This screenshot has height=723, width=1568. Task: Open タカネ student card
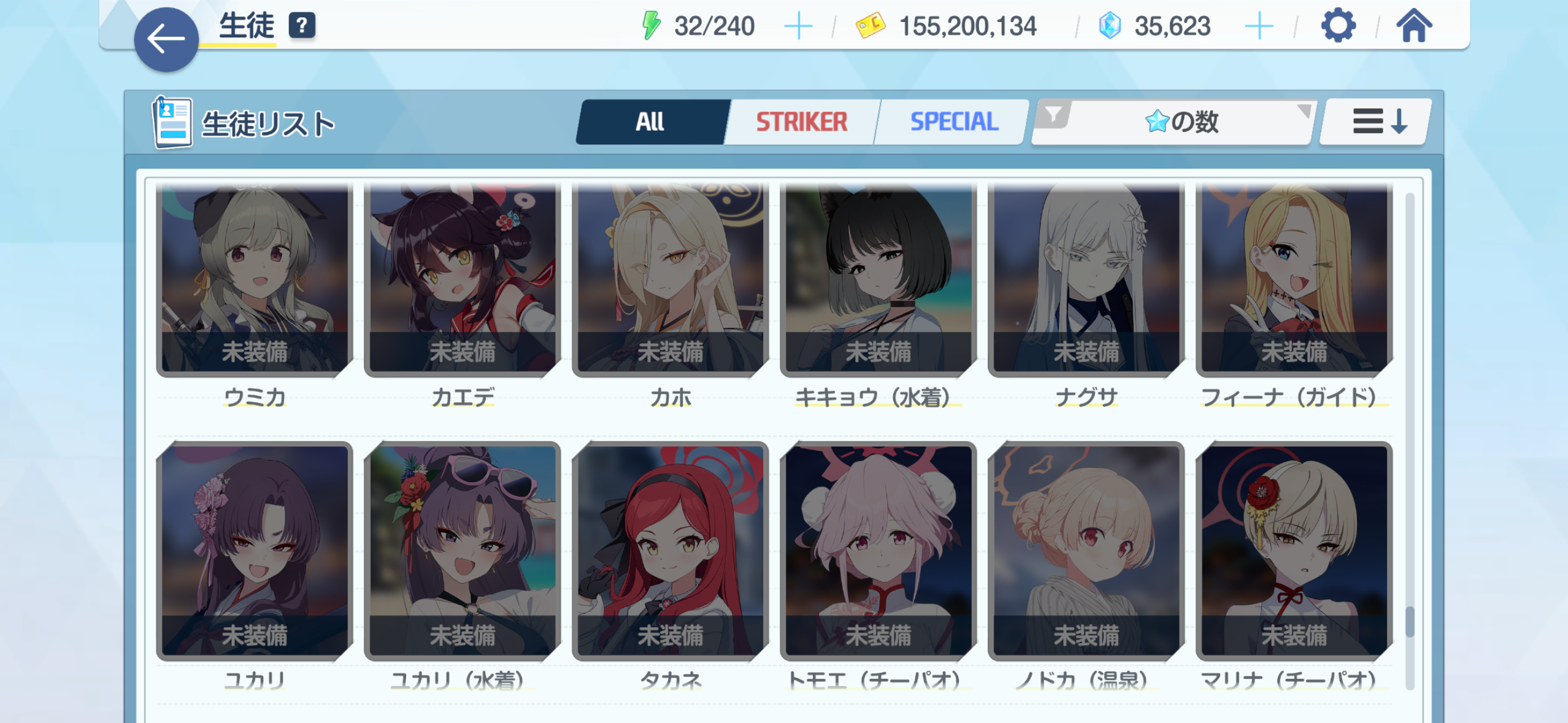click(671, 551)
